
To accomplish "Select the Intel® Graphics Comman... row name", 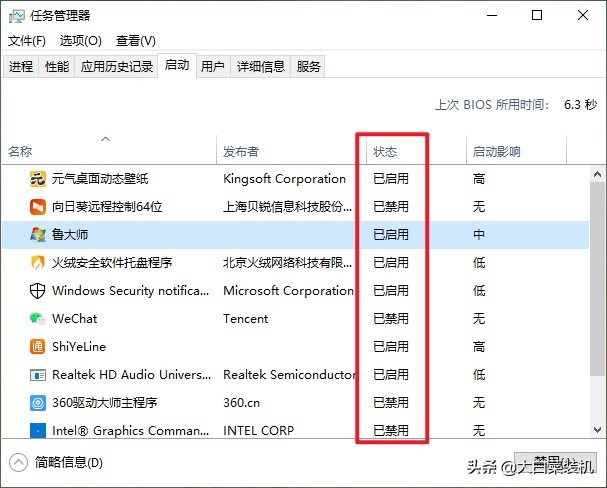I will click(130, 430).
